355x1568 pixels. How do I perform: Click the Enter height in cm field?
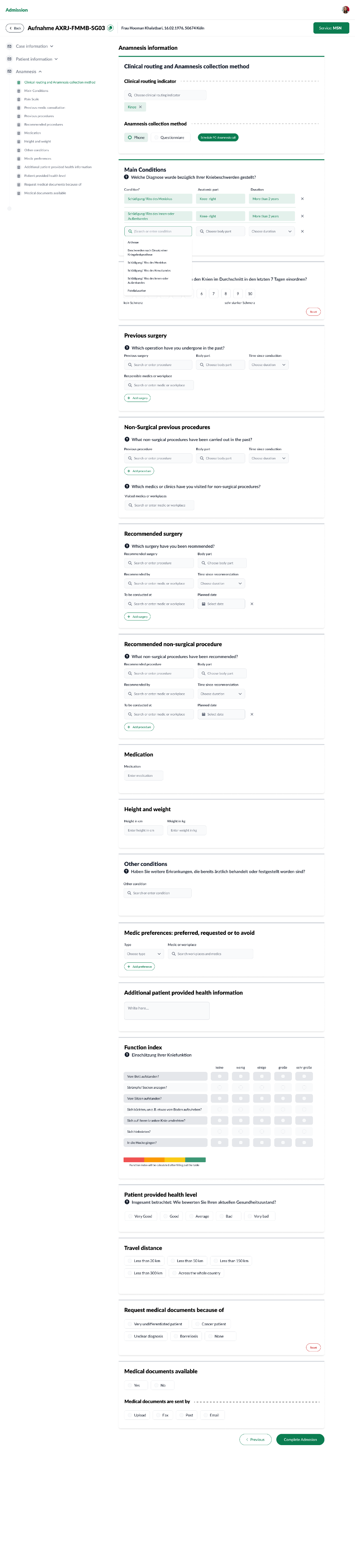click(x=143, y=830)
